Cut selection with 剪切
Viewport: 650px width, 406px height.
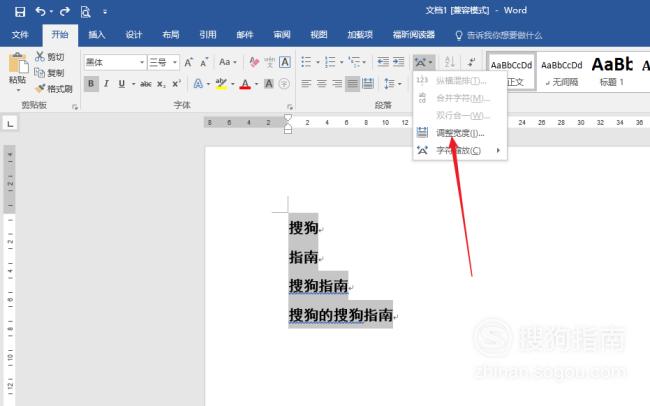50,57
